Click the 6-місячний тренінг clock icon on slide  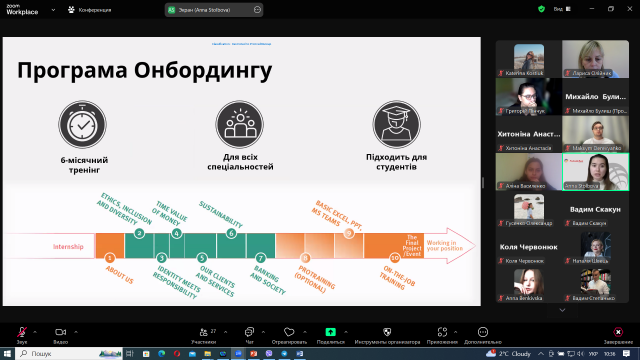[82, 124]
